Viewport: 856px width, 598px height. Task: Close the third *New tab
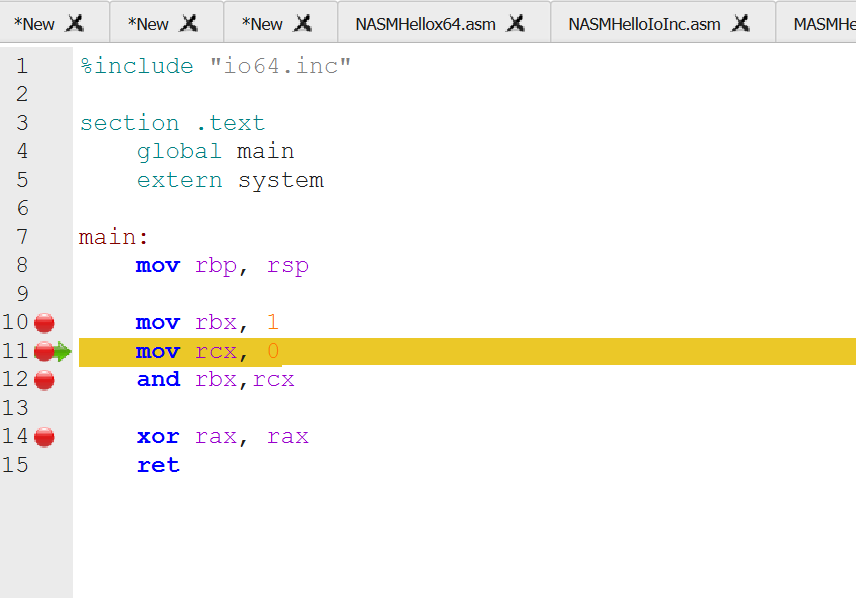(303, 23)
